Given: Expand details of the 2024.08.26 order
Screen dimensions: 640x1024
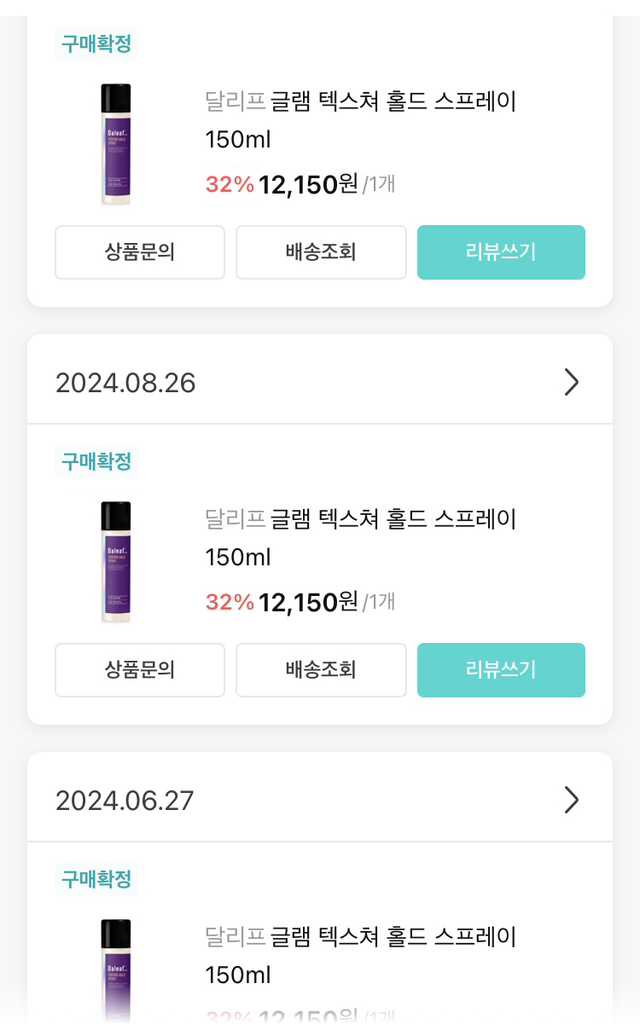Looking at the screenshot, I should [x=570, y=382].
